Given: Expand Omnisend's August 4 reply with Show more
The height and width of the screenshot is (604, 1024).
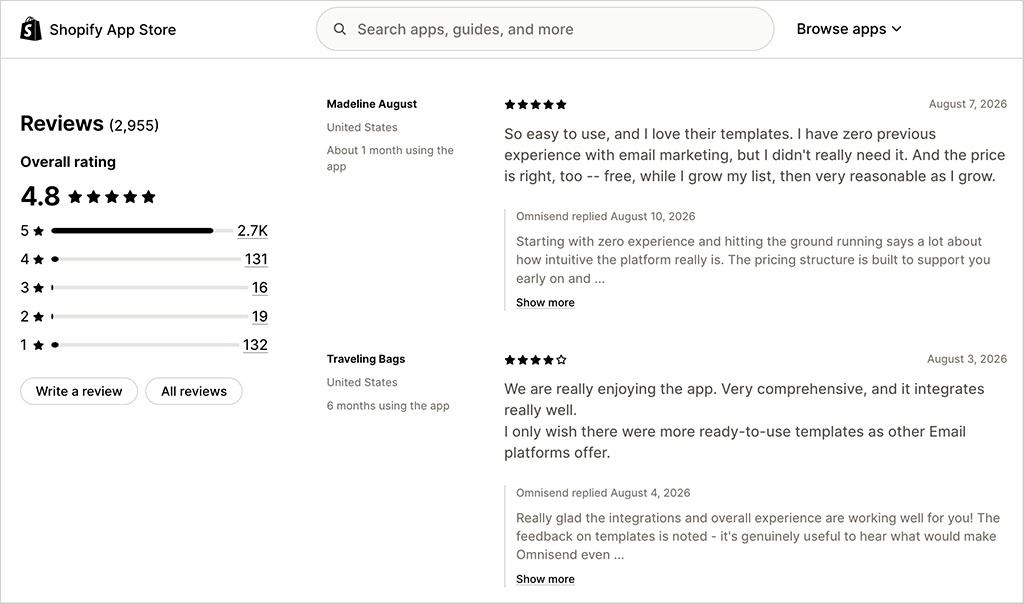Looking at the screenshot, I should coord(545,579).
